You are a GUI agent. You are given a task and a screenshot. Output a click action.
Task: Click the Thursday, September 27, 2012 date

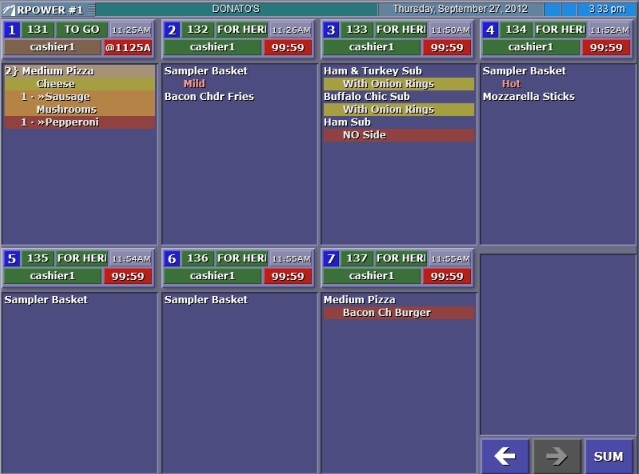[x=461, y=9]
